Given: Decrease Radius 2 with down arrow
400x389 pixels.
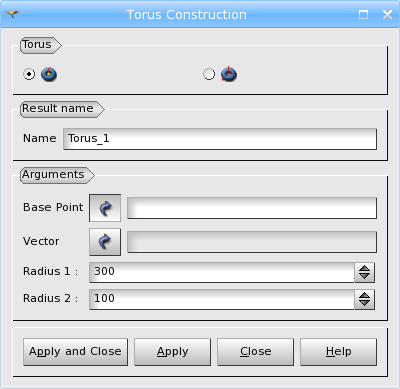Looking at the screenshot, I should click(x=365, y=303).
